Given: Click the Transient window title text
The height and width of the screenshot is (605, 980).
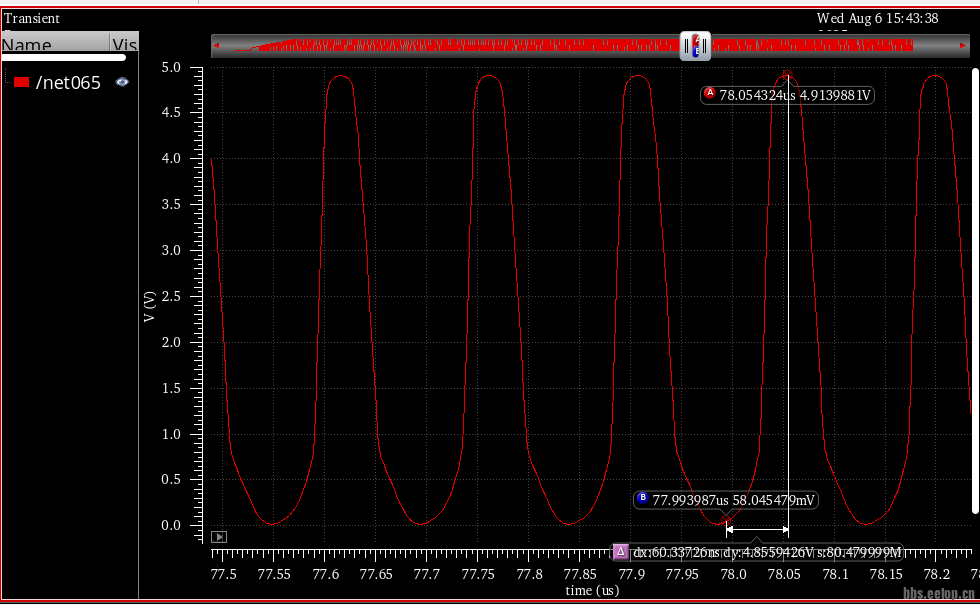Looking at the screenshot, I should [x=32, y=18].
